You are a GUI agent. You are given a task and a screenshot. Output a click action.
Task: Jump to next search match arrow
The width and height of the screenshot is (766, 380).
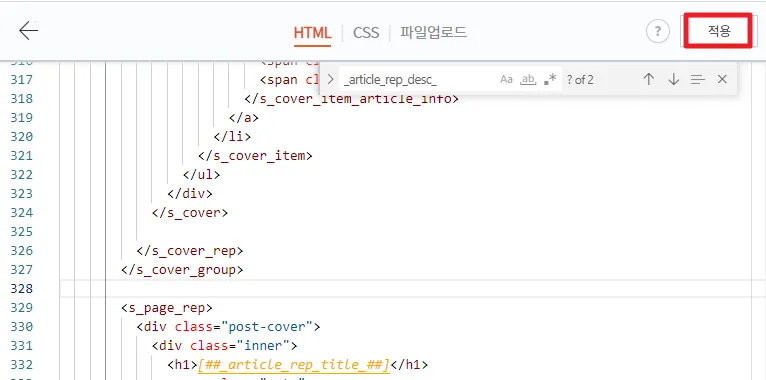tap(673, 79)
